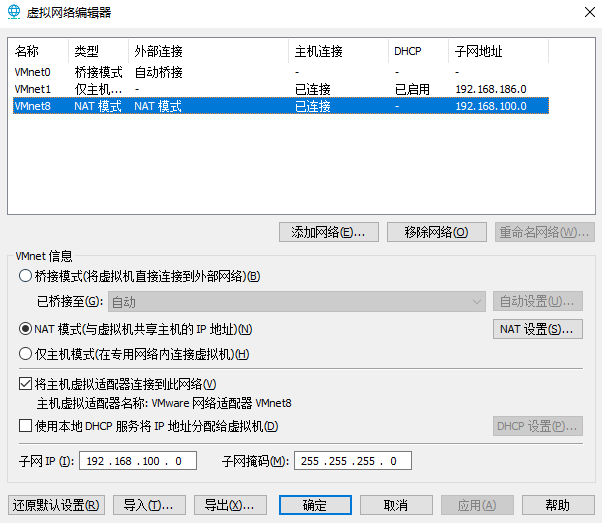Click the 子网 IP input field
This screenshot has width=602, height=523.
[x=138, y=461]
